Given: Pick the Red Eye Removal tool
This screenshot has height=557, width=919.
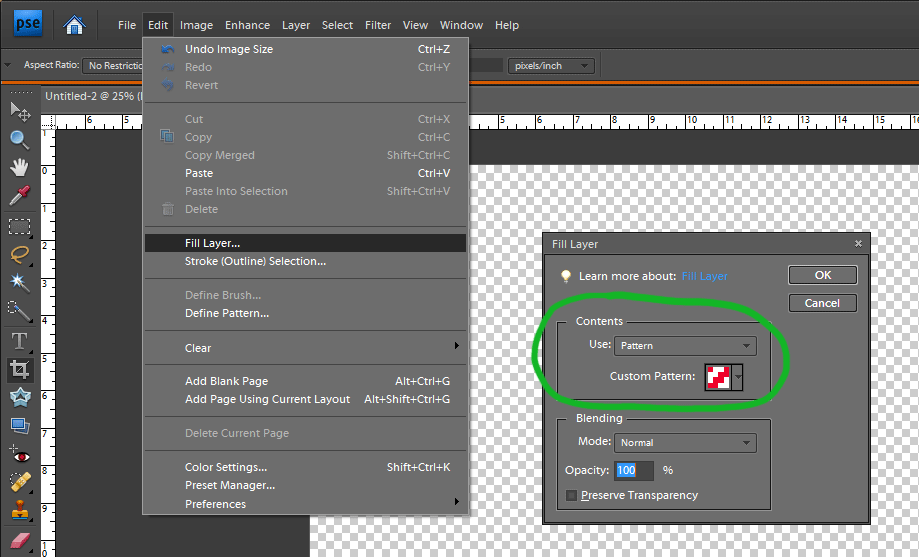Looking at the screenshot, I should 19,456.
